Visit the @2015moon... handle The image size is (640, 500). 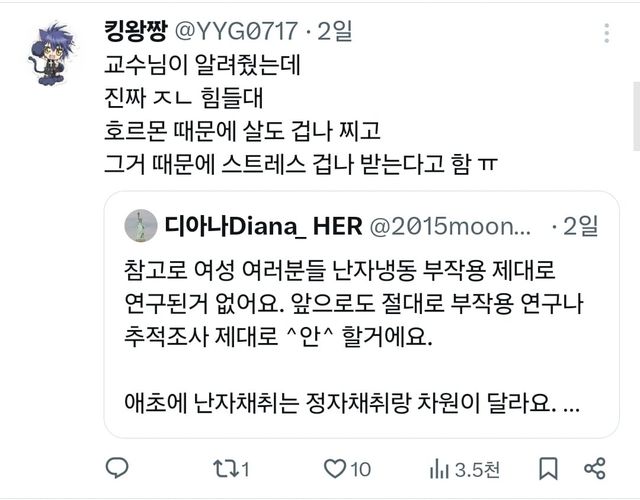tap(451, 226)
